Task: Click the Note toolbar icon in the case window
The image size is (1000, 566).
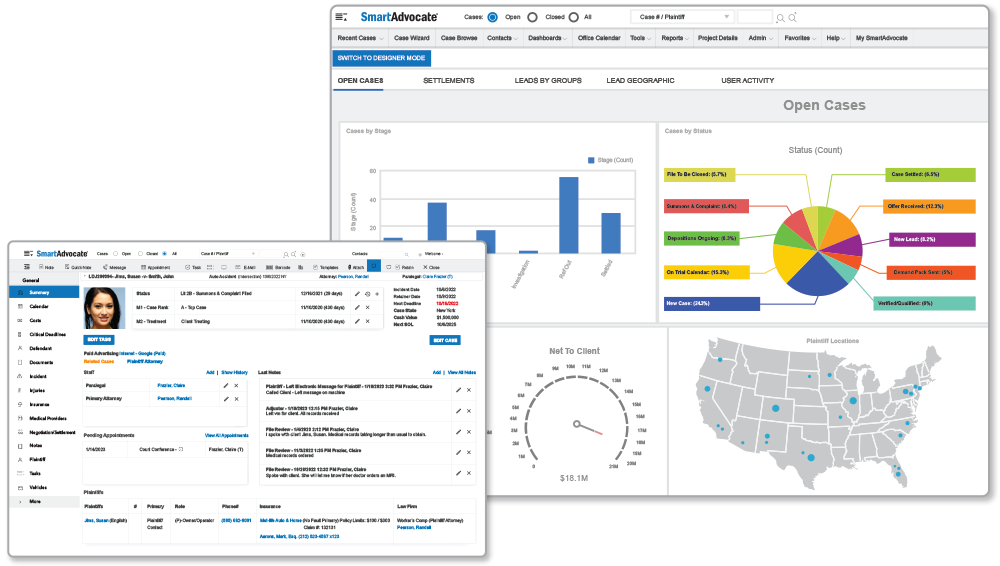Action: [x=41, y=267]
